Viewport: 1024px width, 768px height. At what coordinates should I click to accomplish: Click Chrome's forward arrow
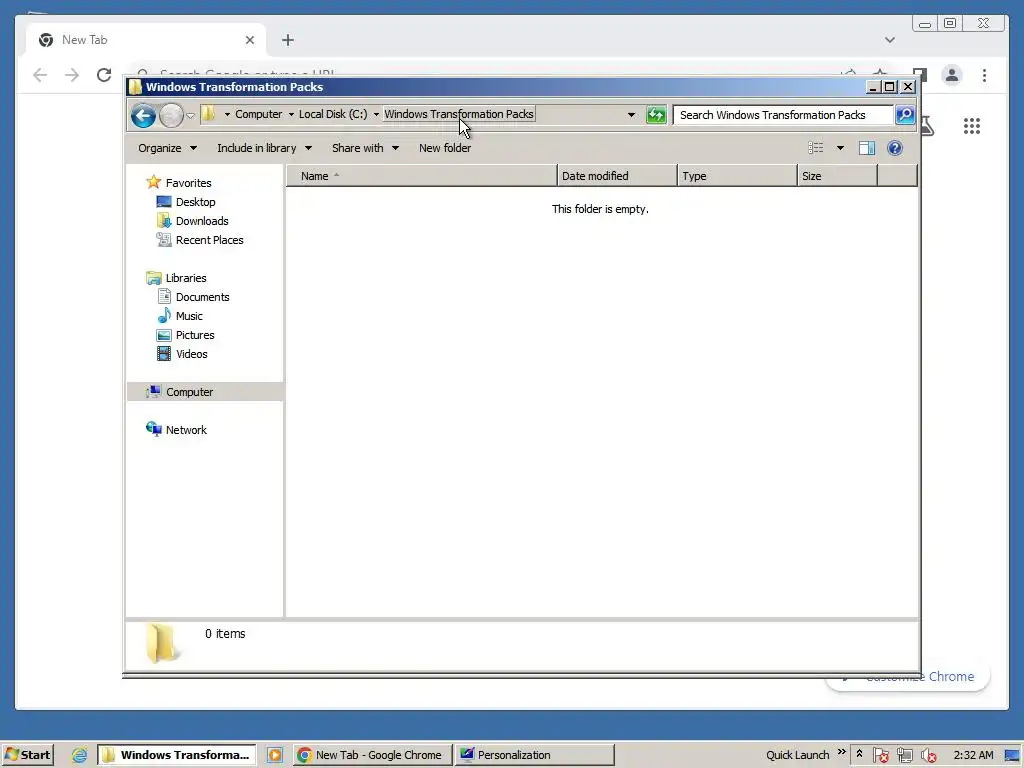click(x=72, y=75)
